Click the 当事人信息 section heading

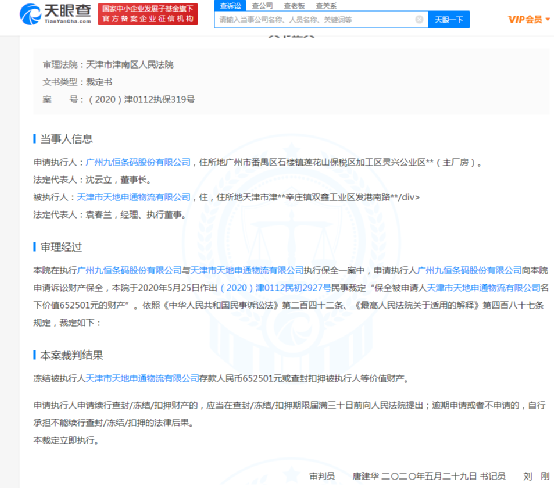coord(66,139)
